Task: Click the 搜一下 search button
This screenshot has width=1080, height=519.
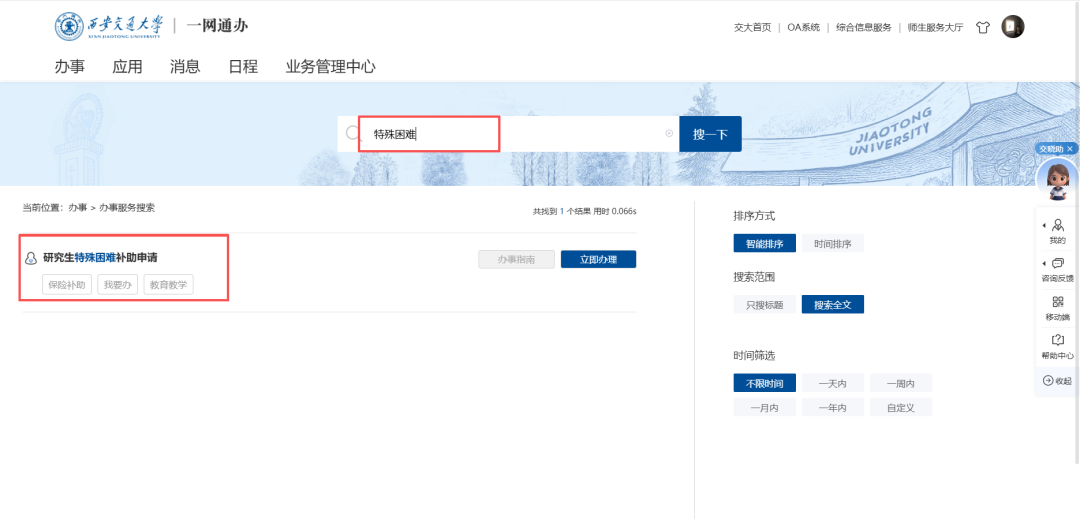Action: click(x=710, y=134)
